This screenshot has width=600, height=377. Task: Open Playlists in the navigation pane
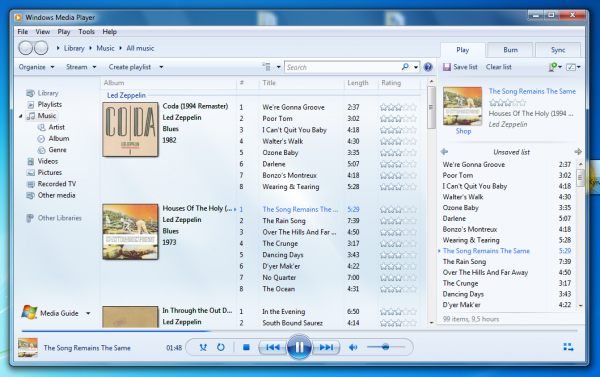(44, 104)
